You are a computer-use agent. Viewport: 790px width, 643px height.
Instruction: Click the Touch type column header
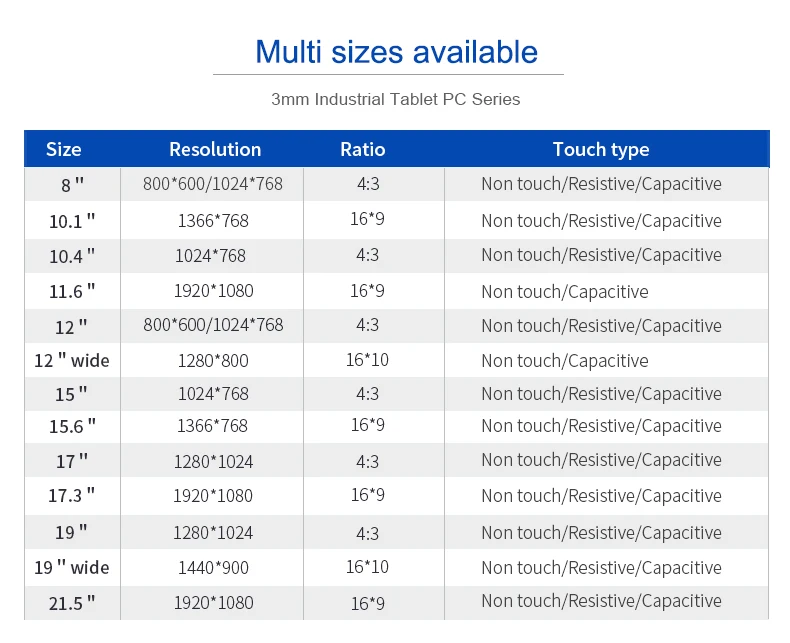(x=601, y=149)
